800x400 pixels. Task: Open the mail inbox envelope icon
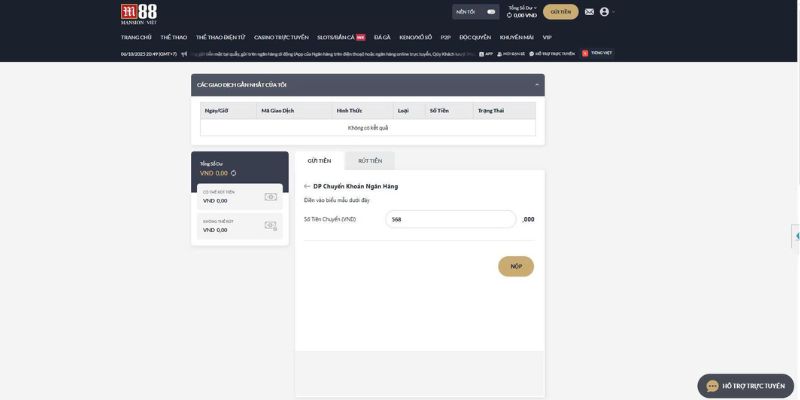pos(589,12)
